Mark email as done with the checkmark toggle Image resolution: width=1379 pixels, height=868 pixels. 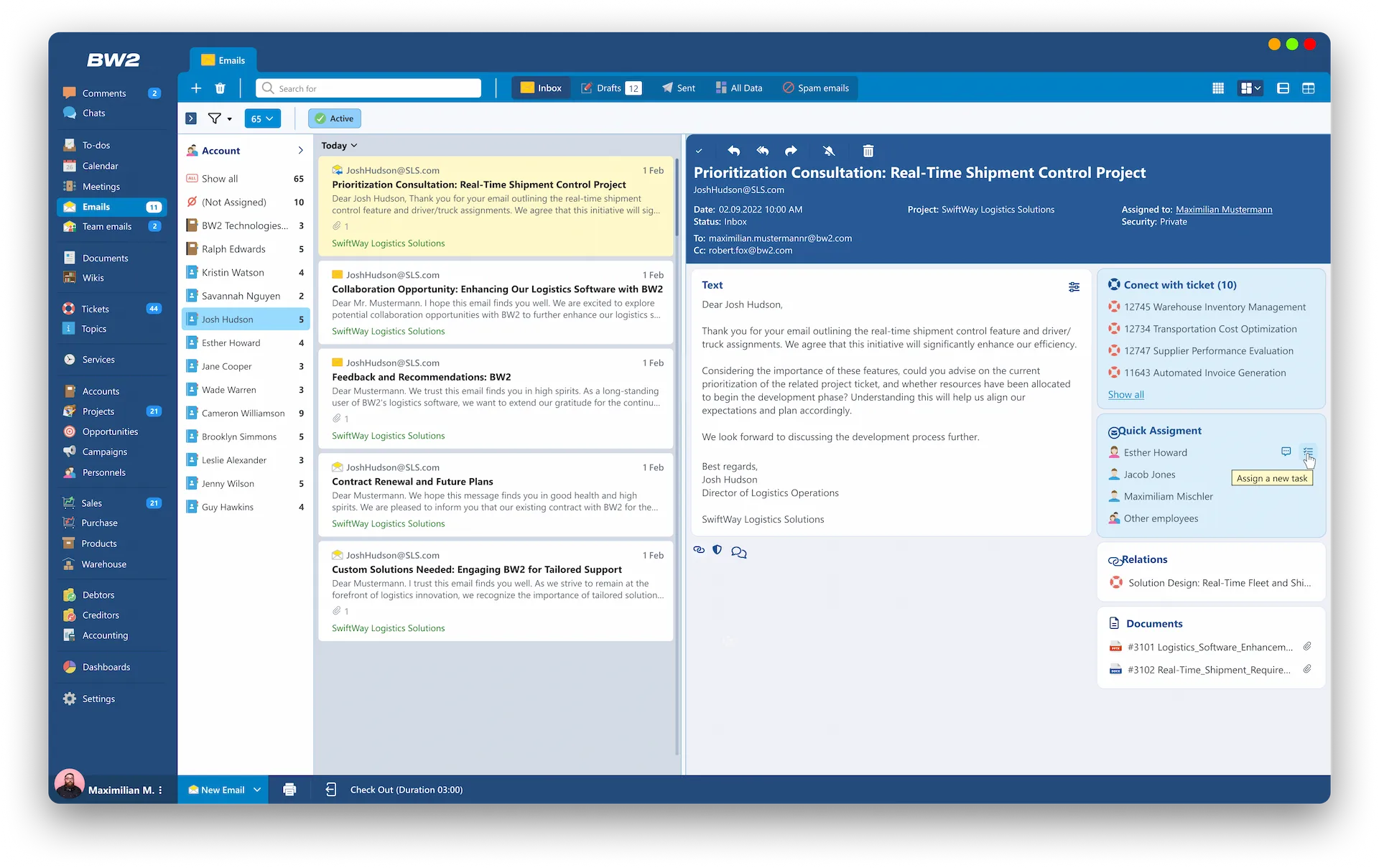pyautogui.click(x=700, y=151)
